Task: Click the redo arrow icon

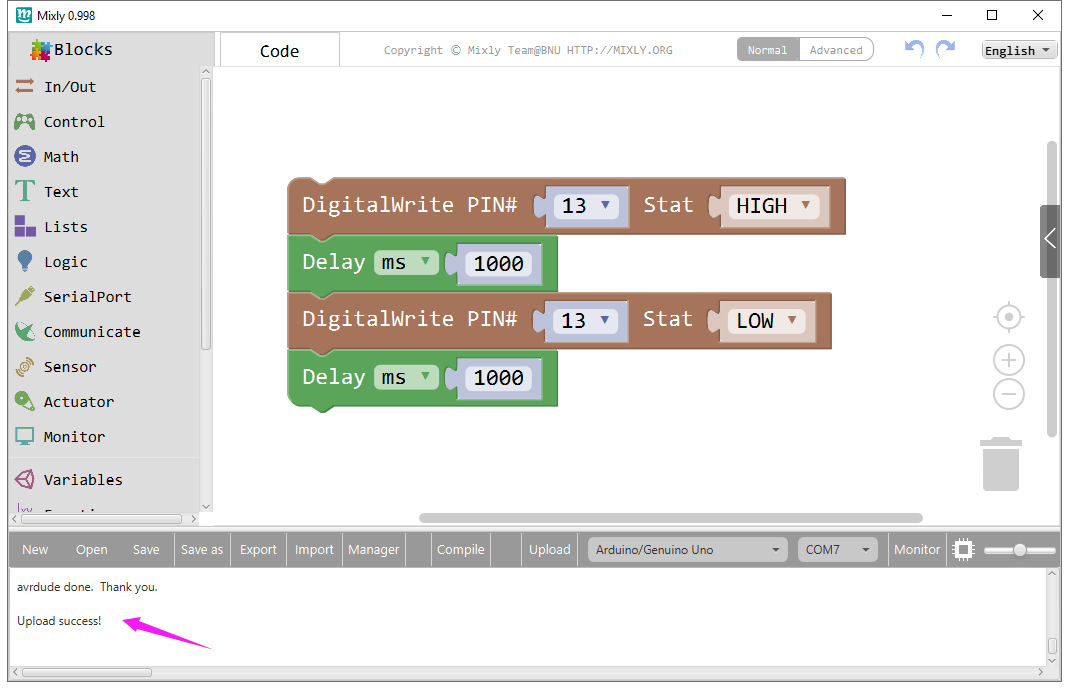Action: pyautogui.click(x=945, y=49)
